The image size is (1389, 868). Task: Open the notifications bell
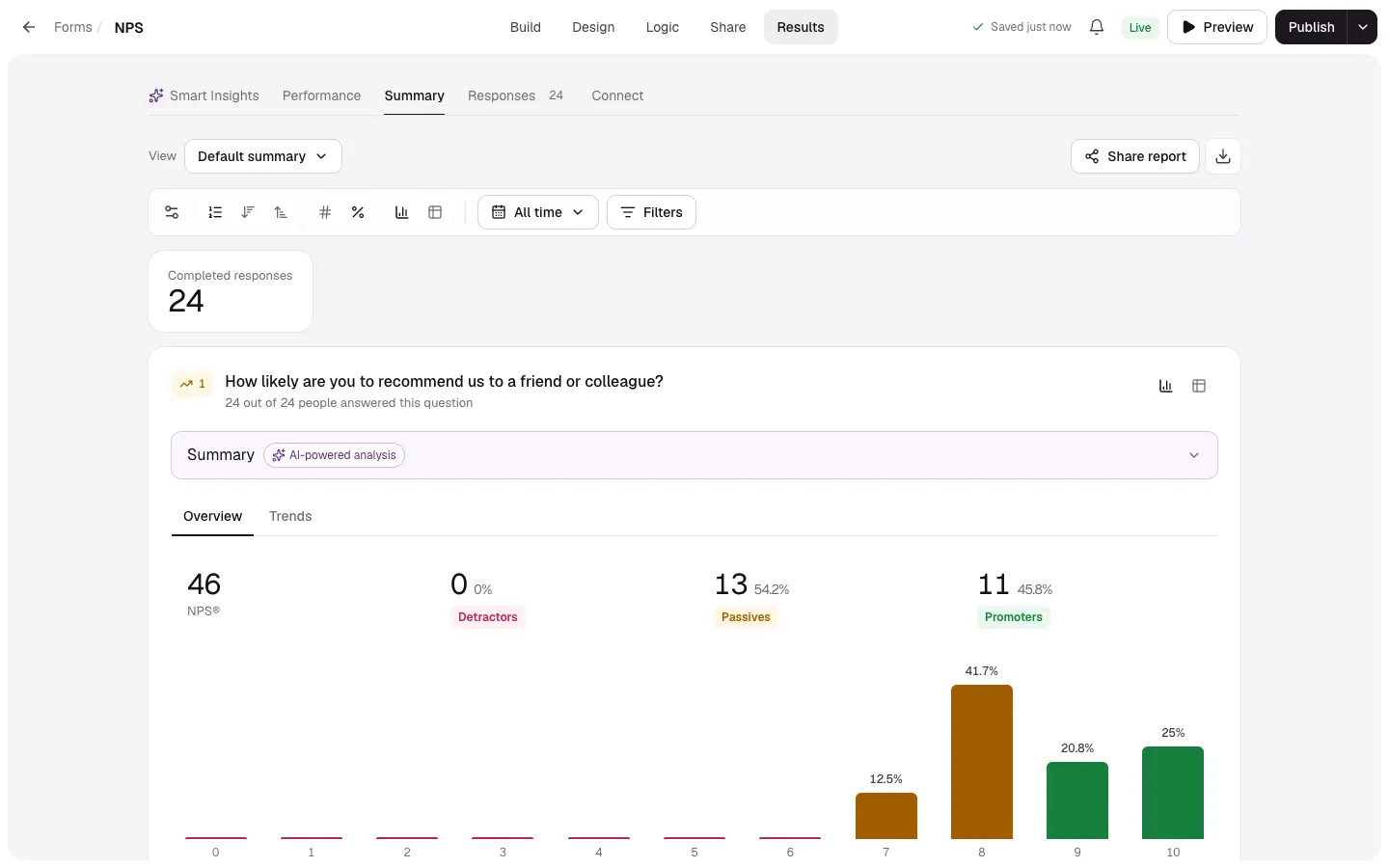pos(1097,27)
